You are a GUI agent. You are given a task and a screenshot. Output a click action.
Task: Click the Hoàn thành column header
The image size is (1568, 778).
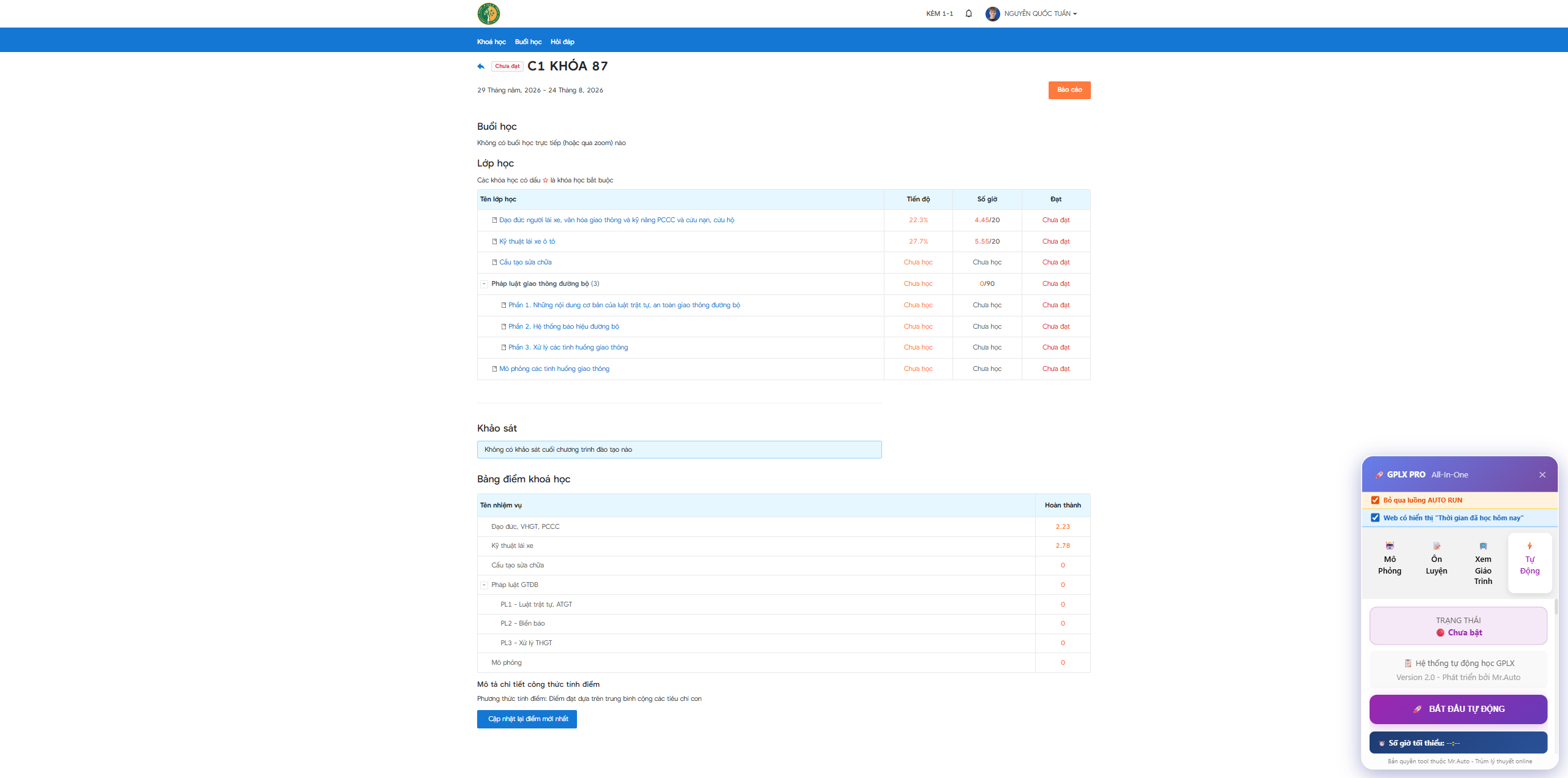pyautogui.click(x=1062, y=506)
